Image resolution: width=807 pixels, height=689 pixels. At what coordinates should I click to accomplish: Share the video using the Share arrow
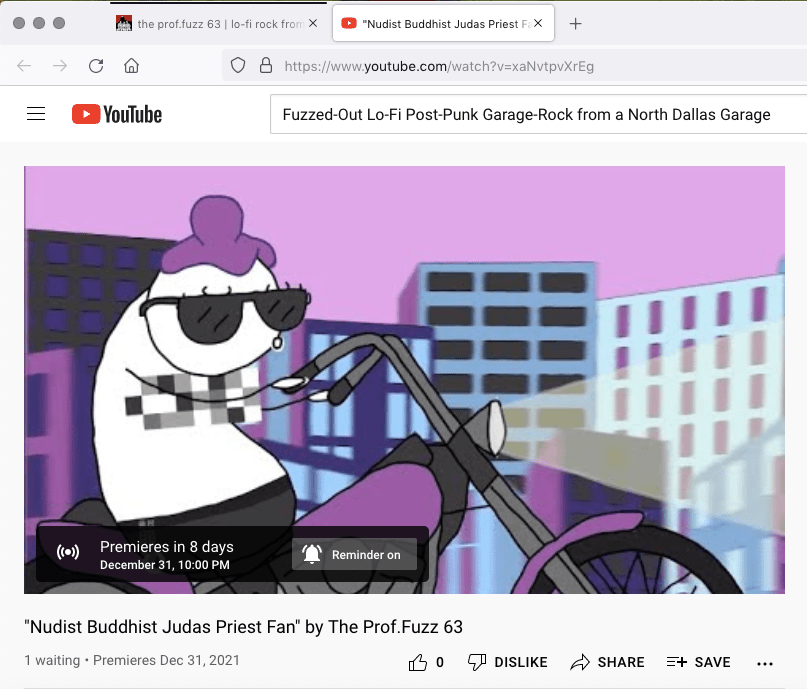click(x=607, y=662)
